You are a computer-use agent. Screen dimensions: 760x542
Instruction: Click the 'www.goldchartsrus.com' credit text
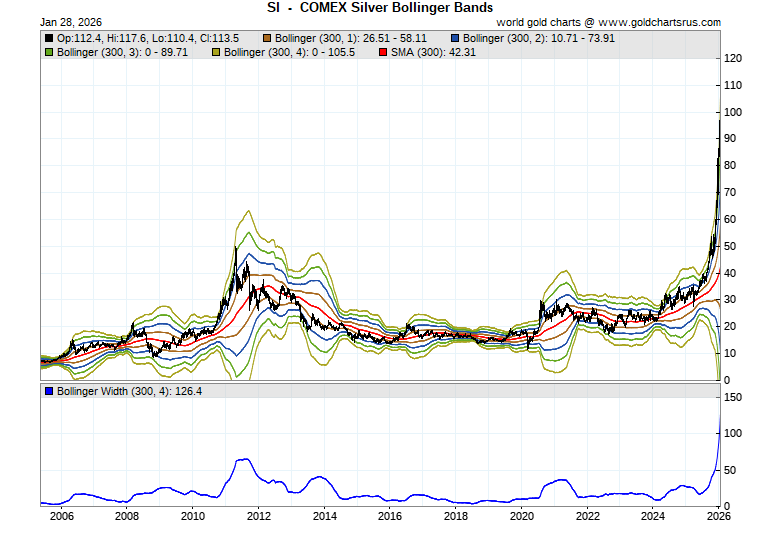coord(659,22)
